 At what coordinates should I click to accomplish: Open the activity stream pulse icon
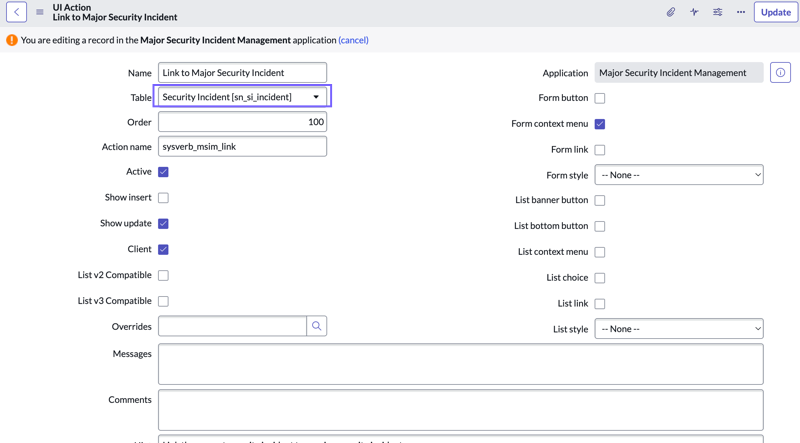(694, 12)
